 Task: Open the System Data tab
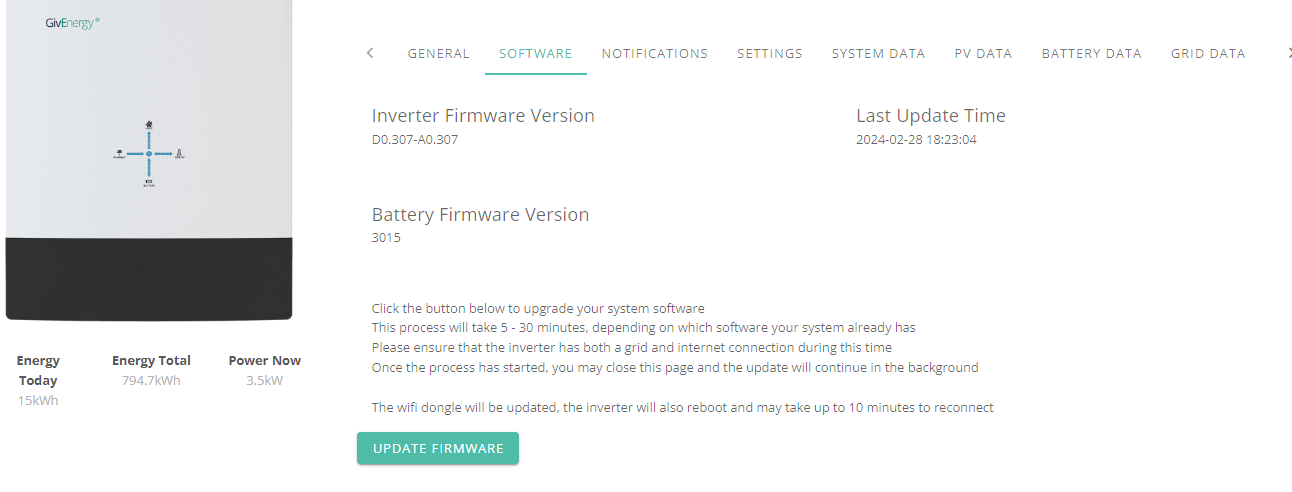point(878,54)
